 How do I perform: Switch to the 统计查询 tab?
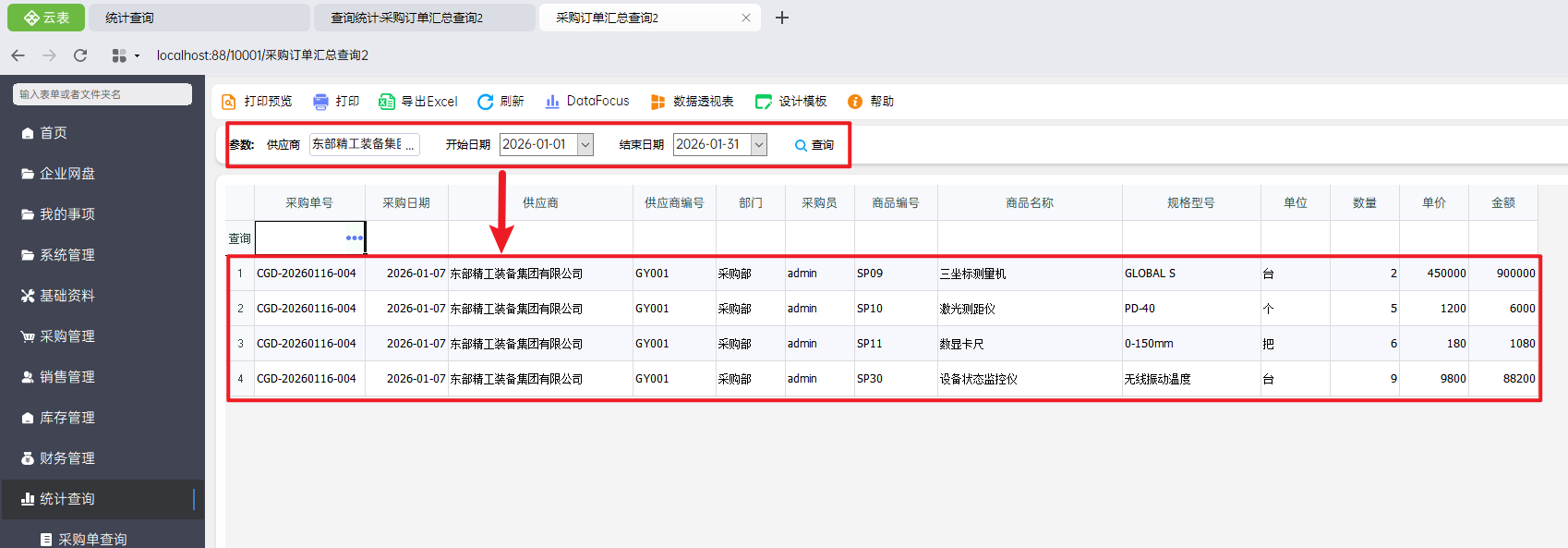click(x=198, y=18)
